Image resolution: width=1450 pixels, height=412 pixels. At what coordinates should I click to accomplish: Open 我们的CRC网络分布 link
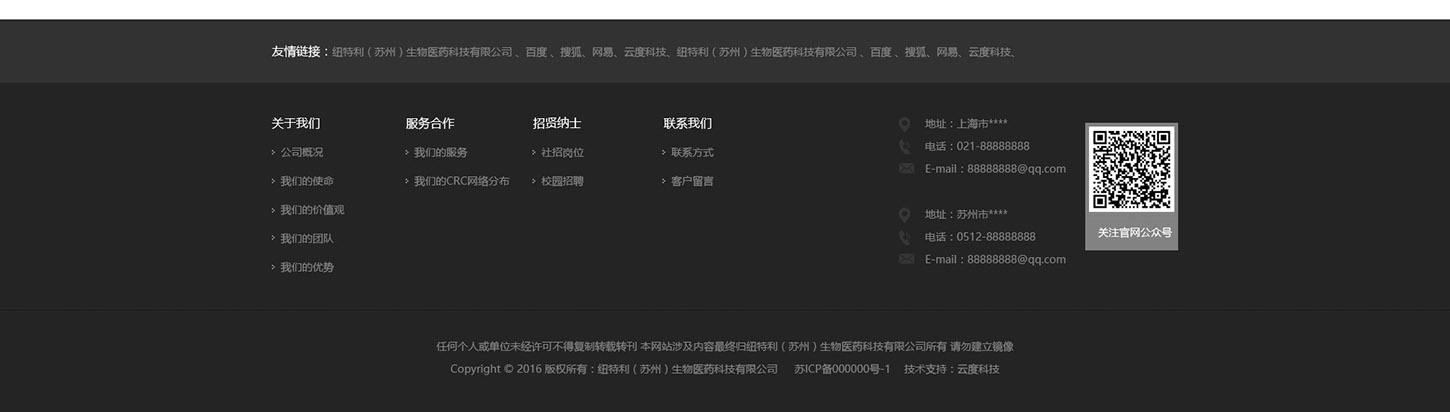coord(461,182)
